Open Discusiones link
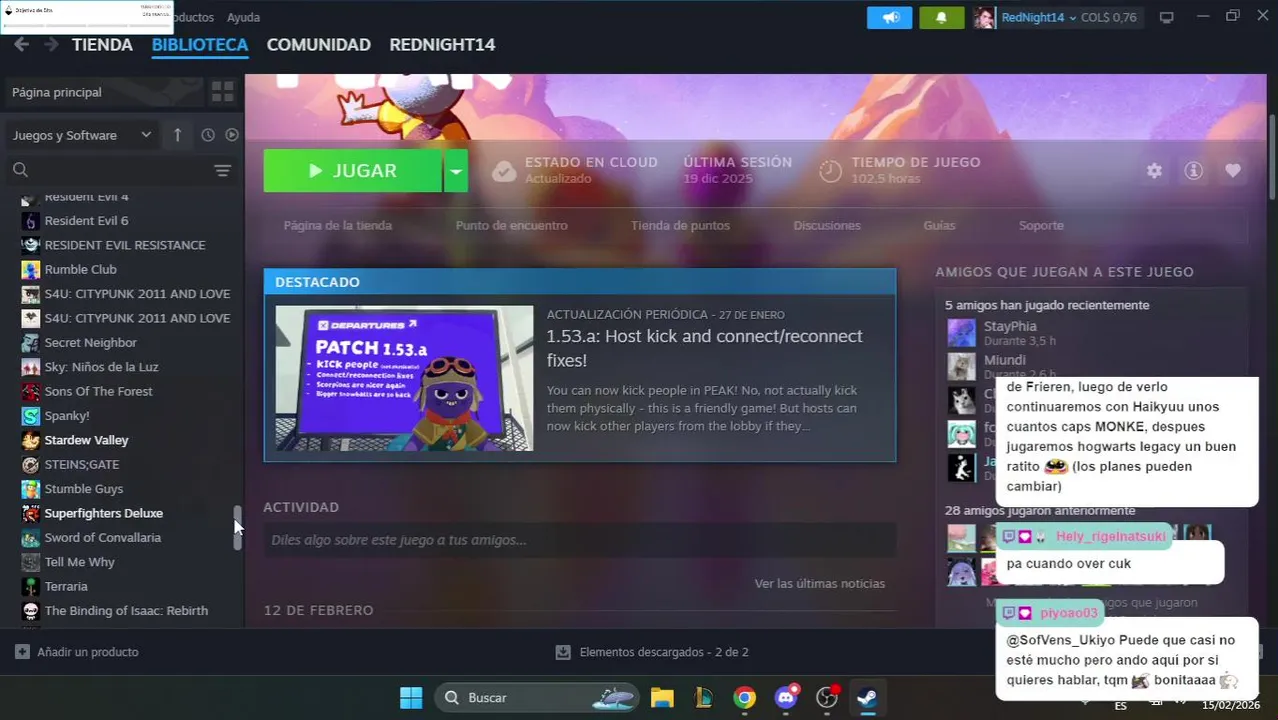The height and width of the screenshot is (720, 1278). point(827,225)
